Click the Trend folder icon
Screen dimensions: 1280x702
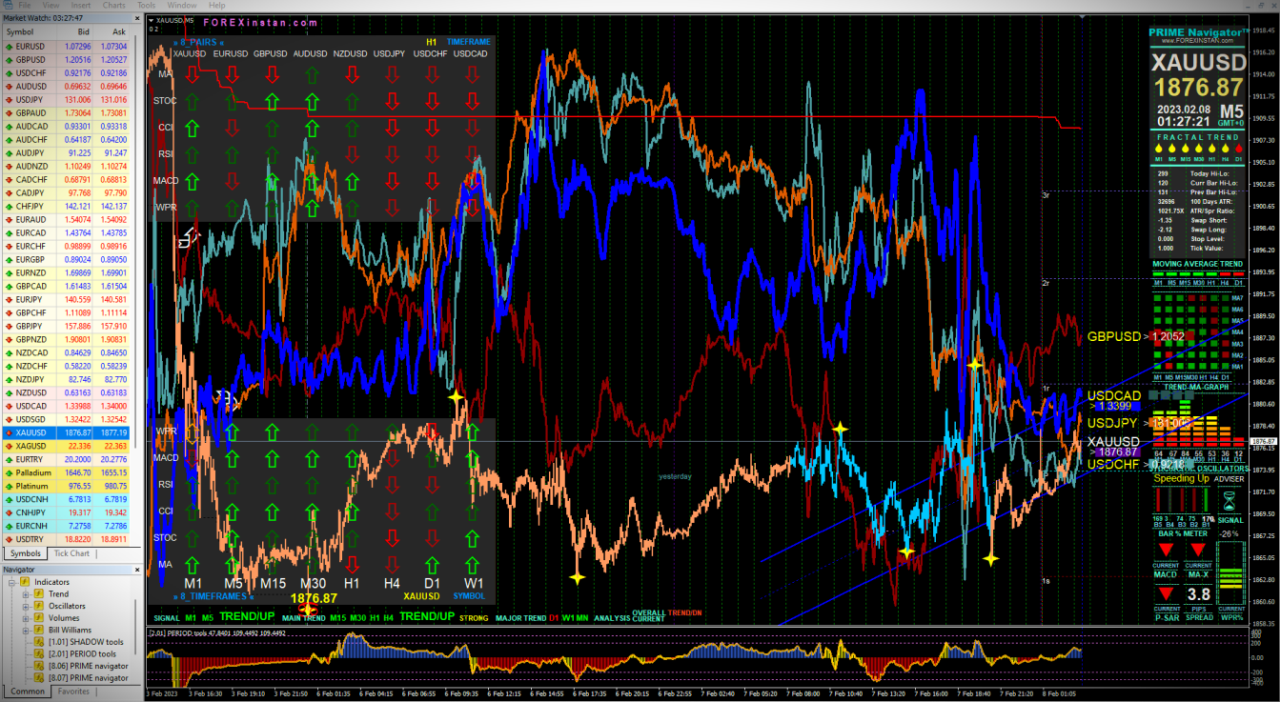pyautogui.click(x=39, y=593)
